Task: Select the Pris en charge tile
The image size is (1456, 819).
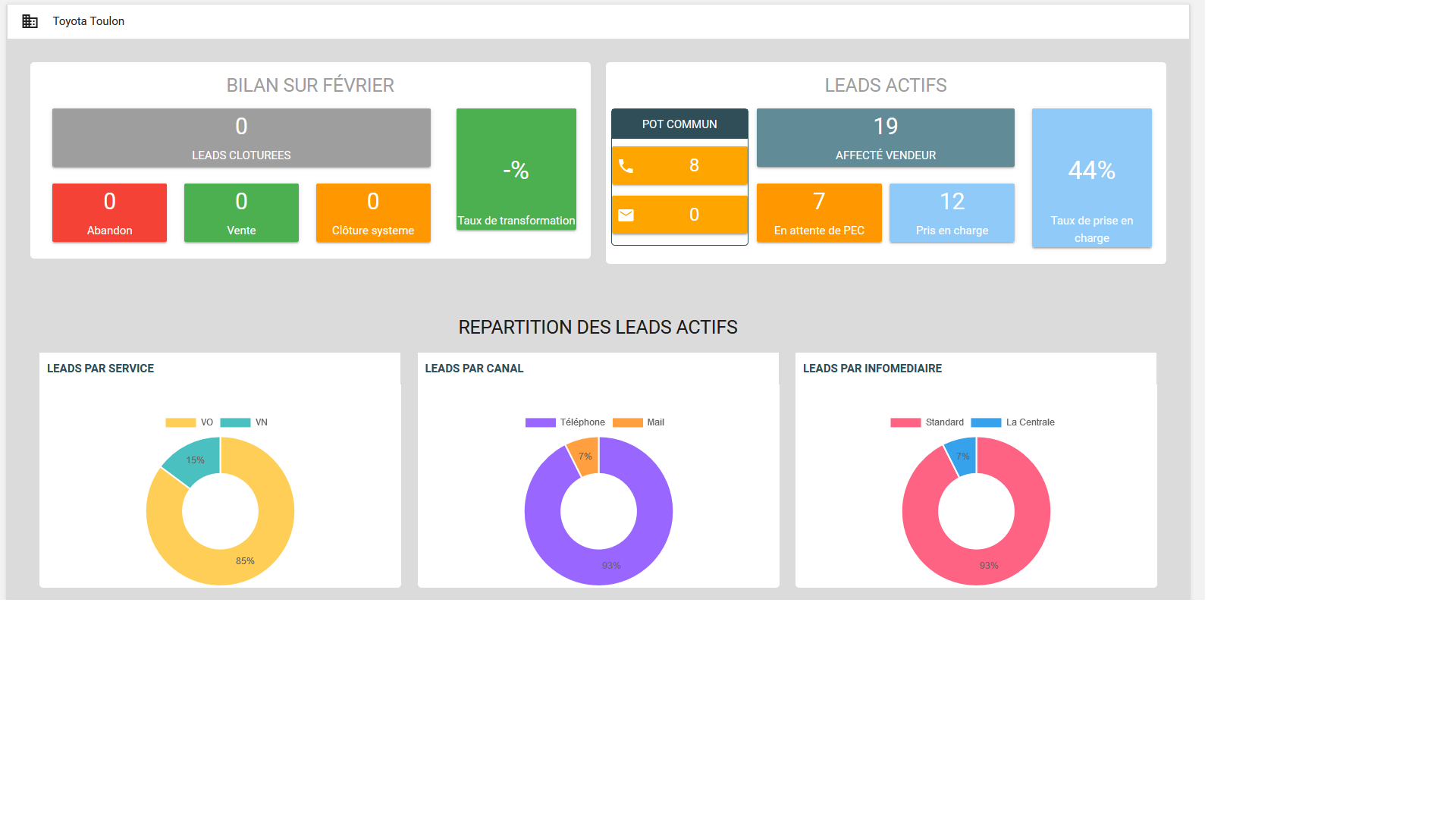Action: pyautogui.click(x=952, y=213)
